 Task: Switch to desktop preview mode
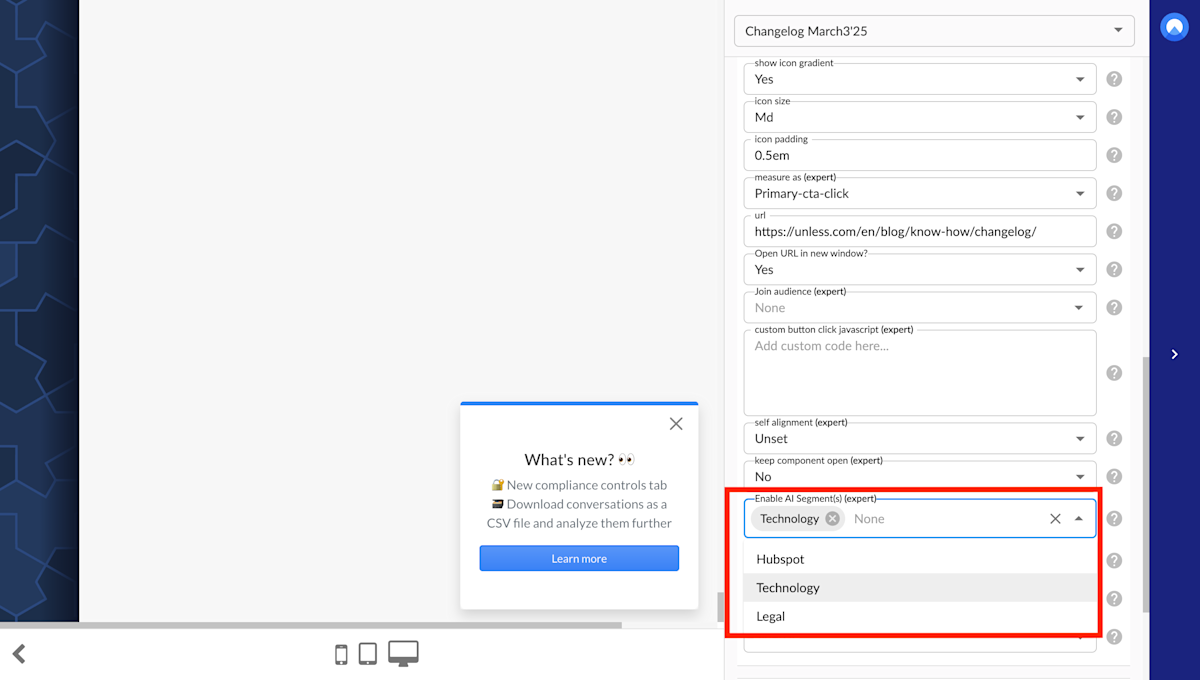pyautogui.click(x=402, y=653)
